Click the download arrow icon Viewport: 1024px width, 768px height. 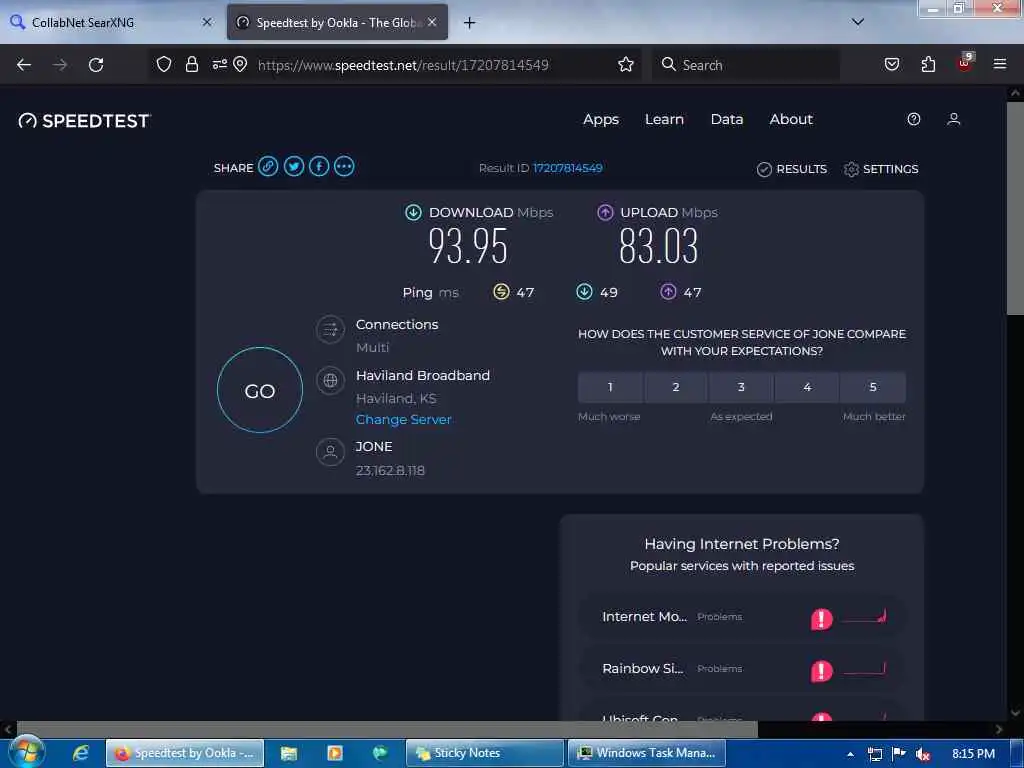pyautogui.click(x=413, y=212)
